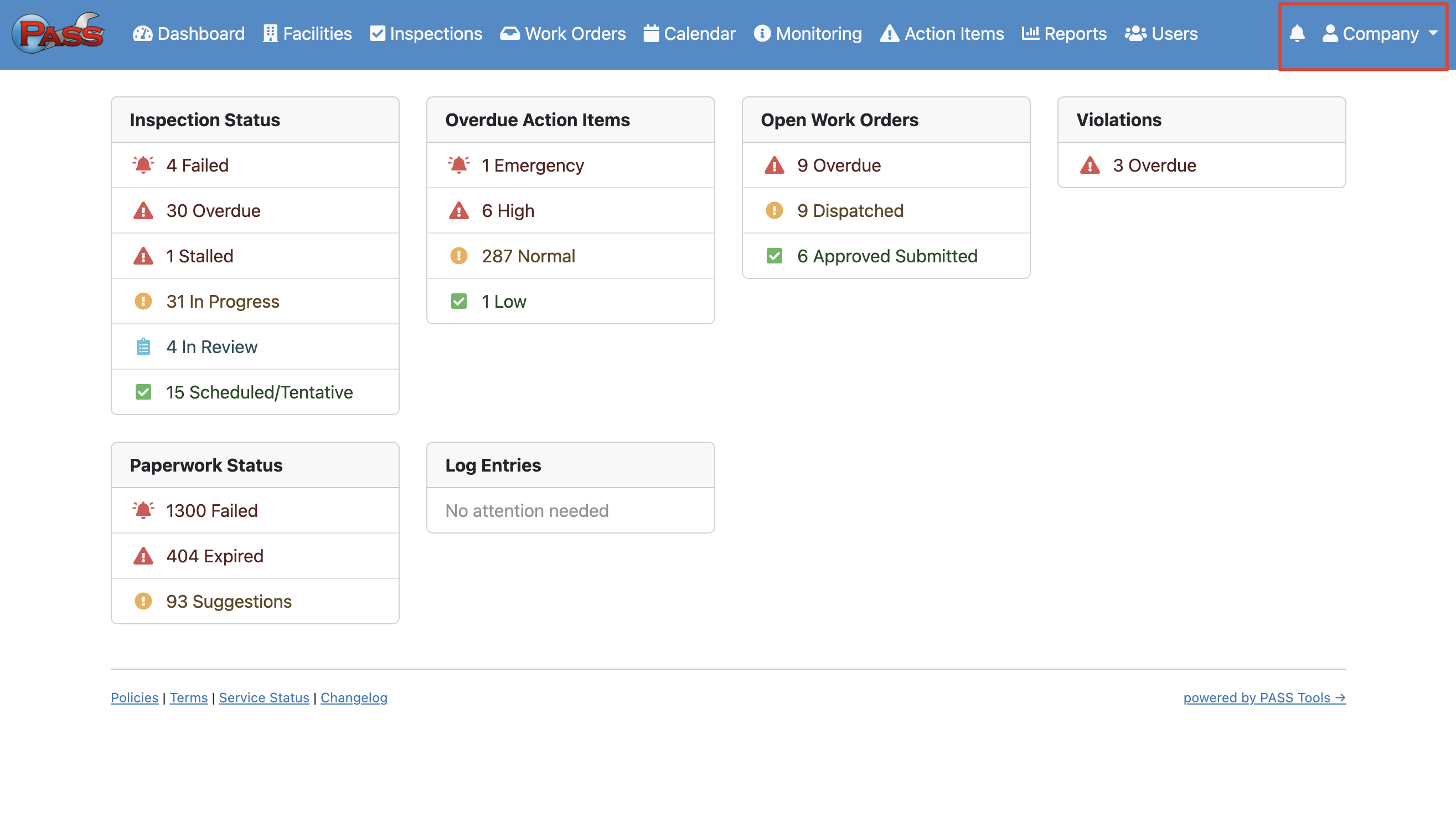Click the Work Orders inbox icon
The width and height of the screenshot is (1456, 828).
(x=509, y=34)
